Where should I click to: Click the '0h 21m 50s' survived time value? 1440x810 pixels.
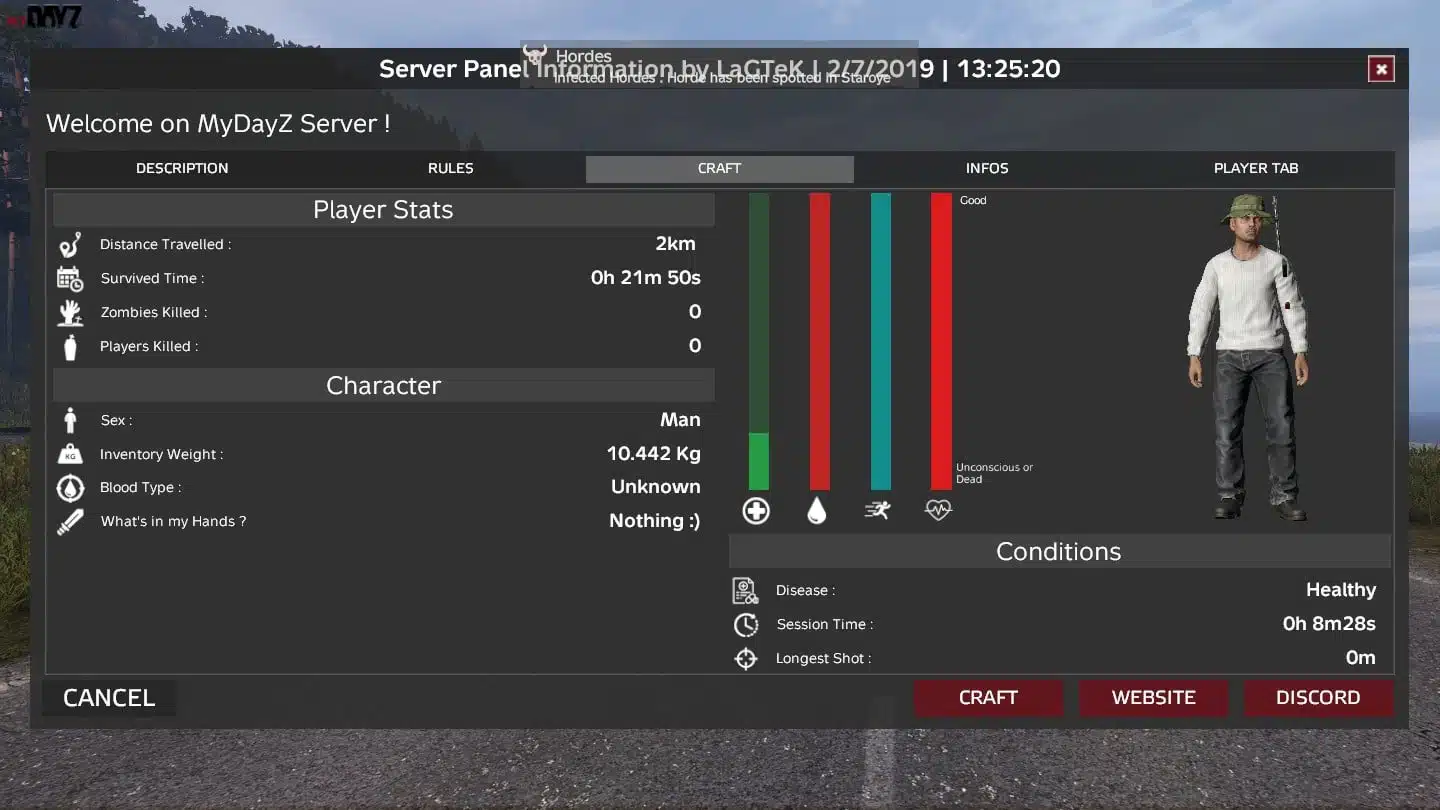pyautogui.click(x=646, y=278)
